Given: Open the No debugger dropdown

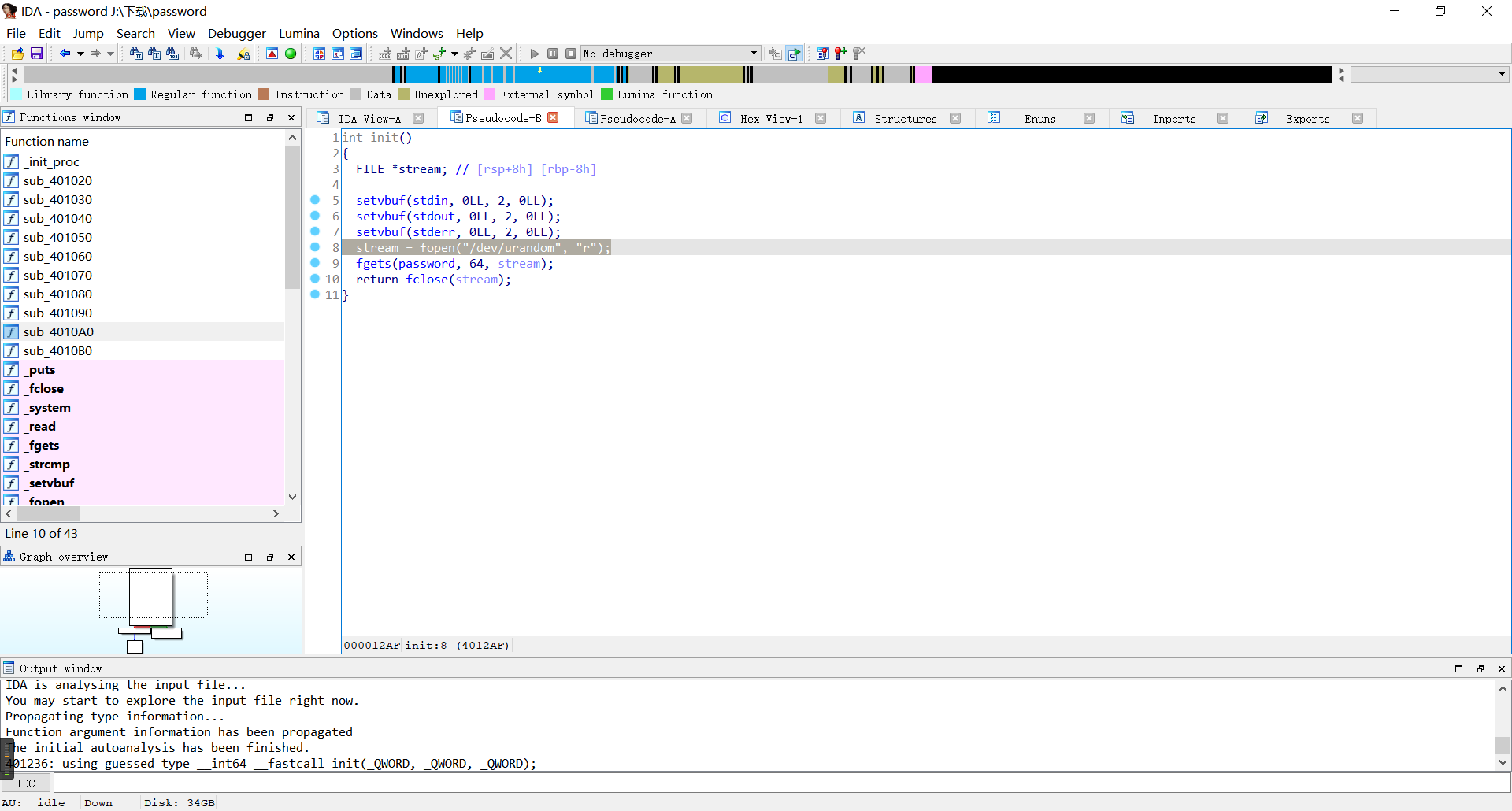Looking at the screenshot, I should click(754, 54).
